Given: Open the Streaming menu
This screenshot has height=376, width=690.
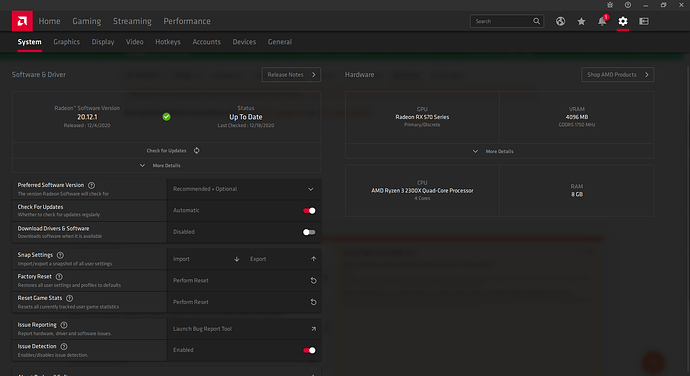Looking at the screenshot, I should point(132,21).
